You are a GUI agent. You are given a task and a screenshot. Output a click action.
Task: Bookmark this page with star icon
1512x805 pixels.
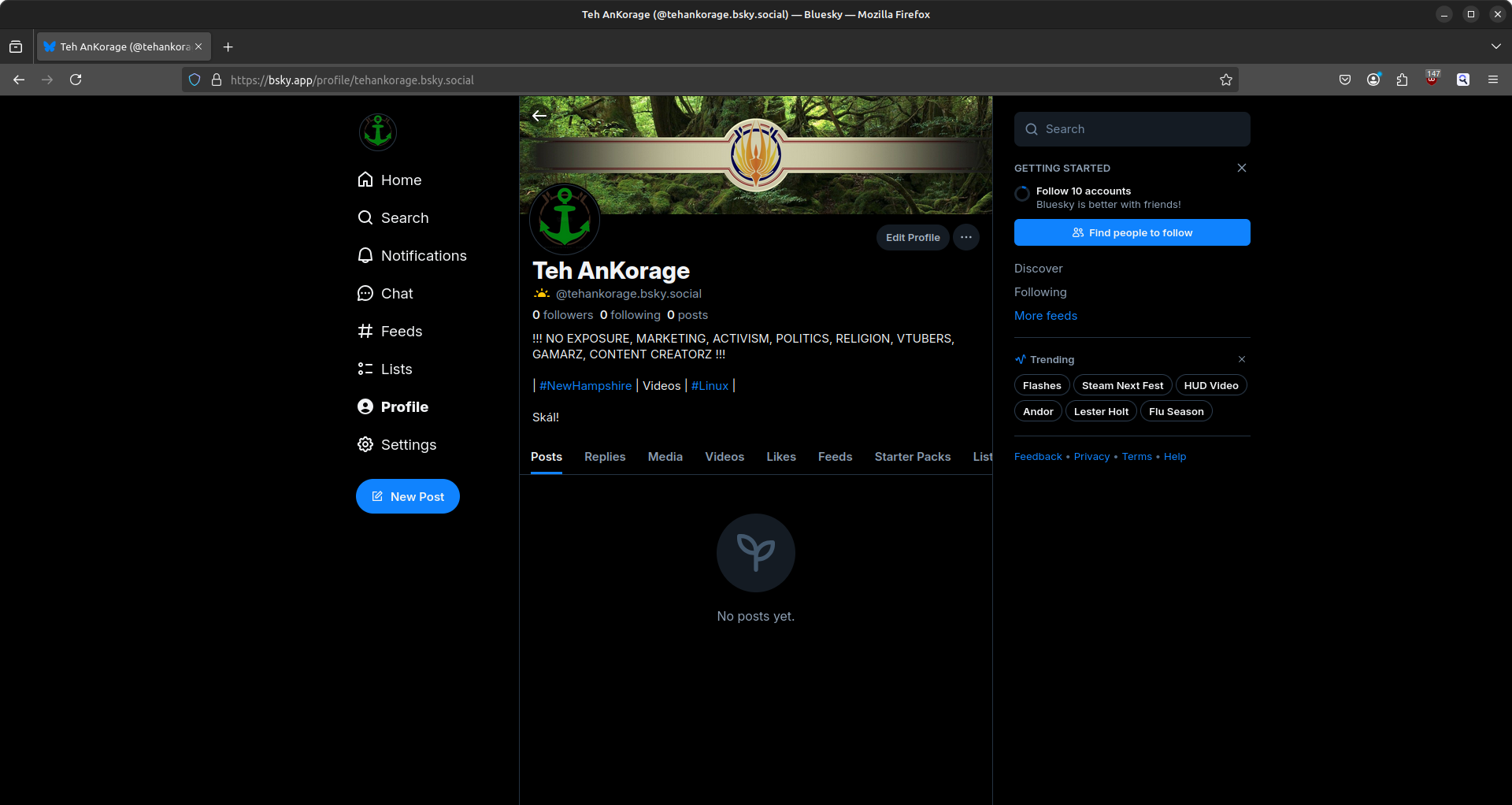tap(1226, 80)
